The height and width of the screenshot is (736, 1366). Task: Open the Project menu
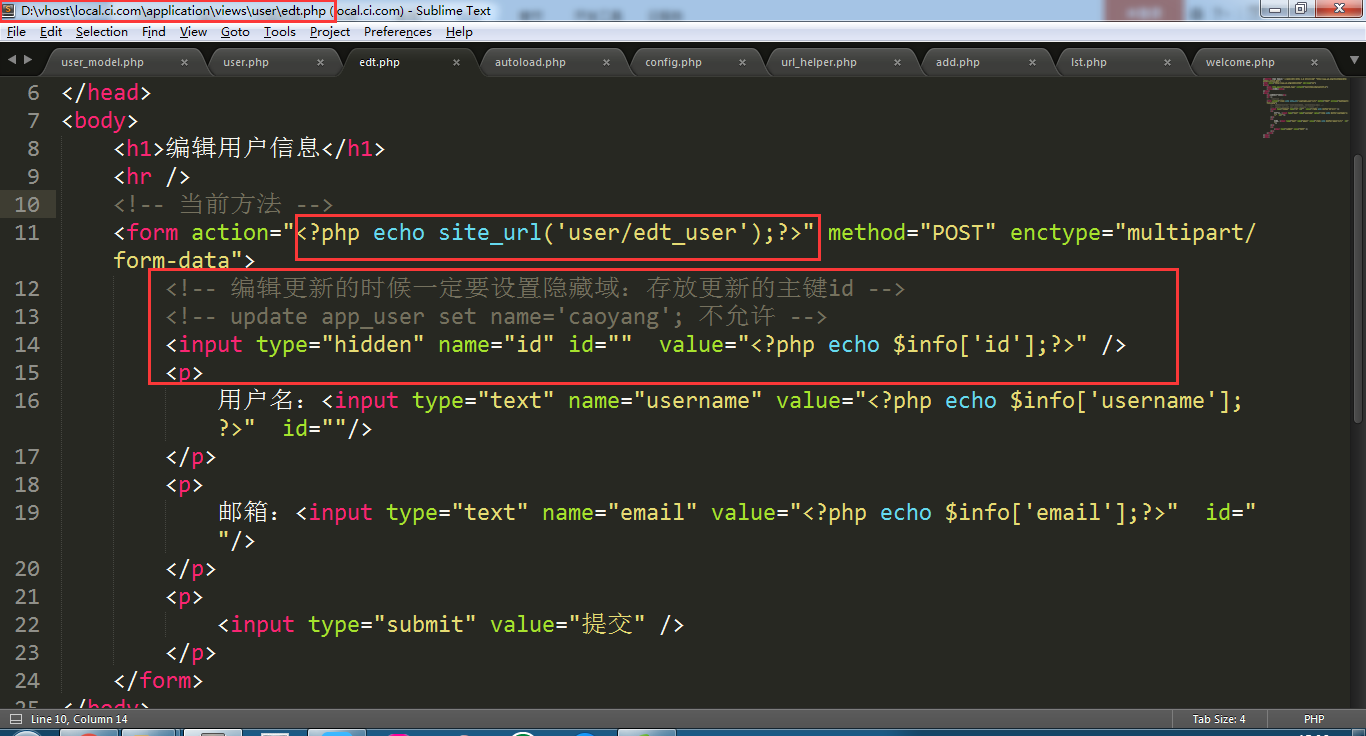[329, 32]
